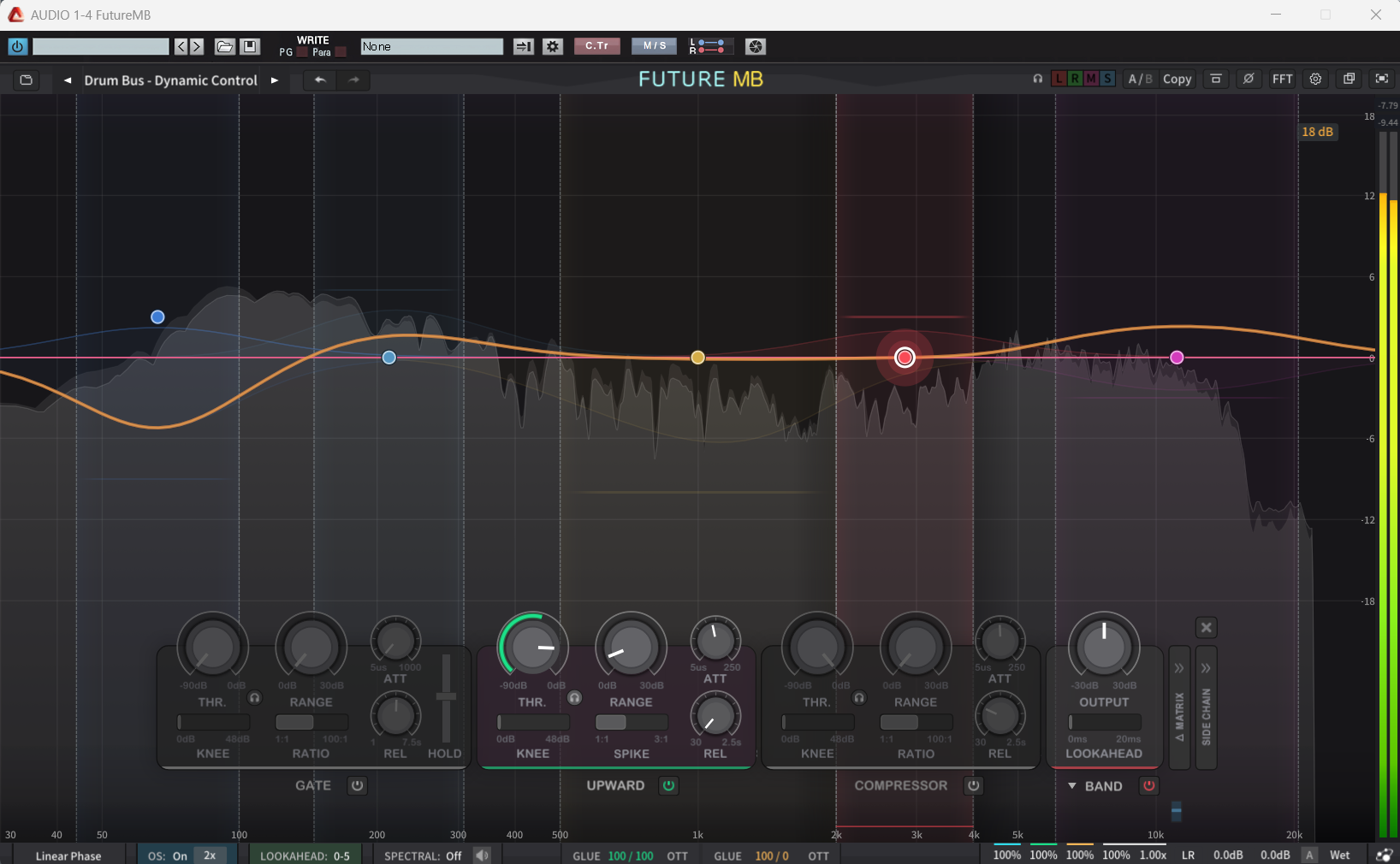
Task: Enable the Gate module power switch
Action: tap(357, 785)
